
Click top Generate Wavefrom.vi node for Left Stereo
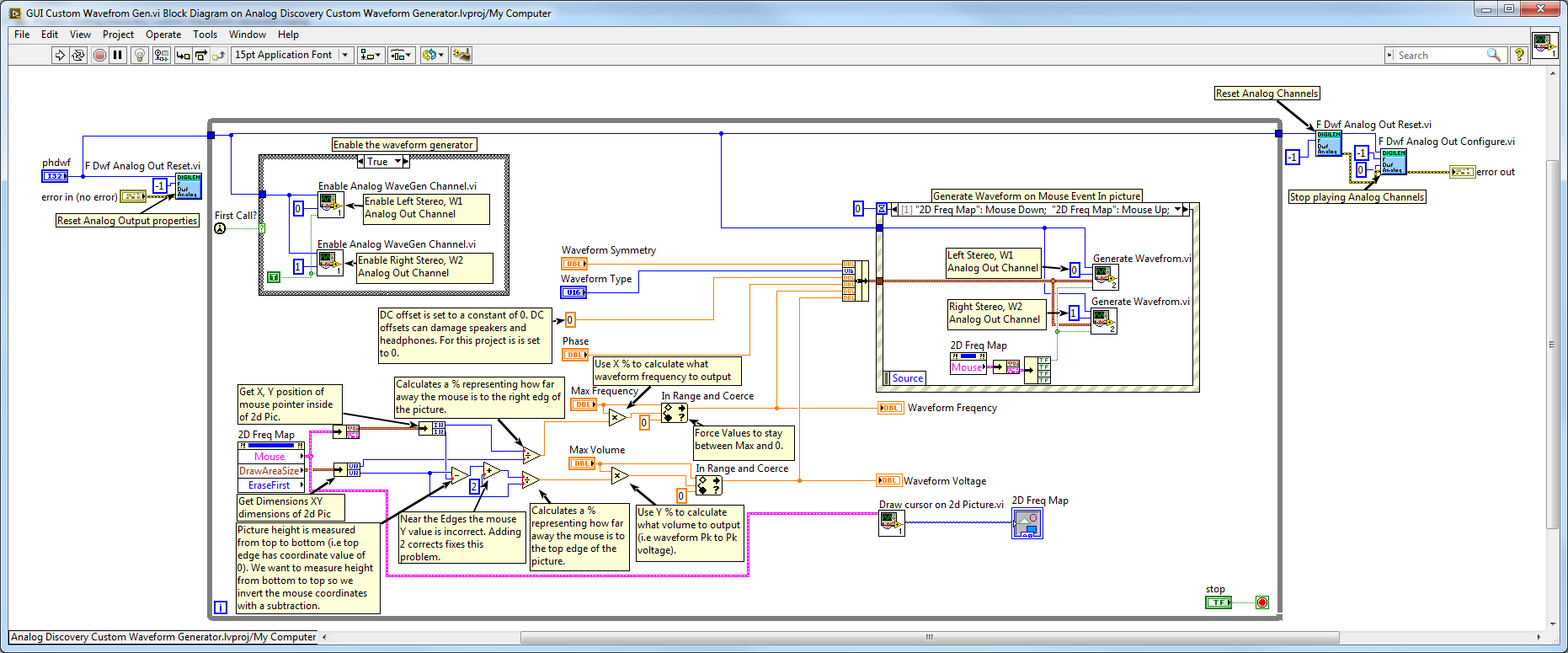(1105, 277)
